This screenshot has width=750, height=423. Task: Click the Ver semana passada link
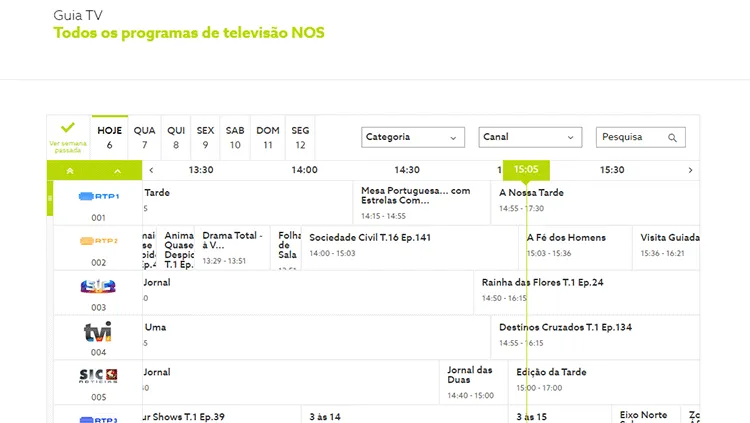[x=68, y=147]
